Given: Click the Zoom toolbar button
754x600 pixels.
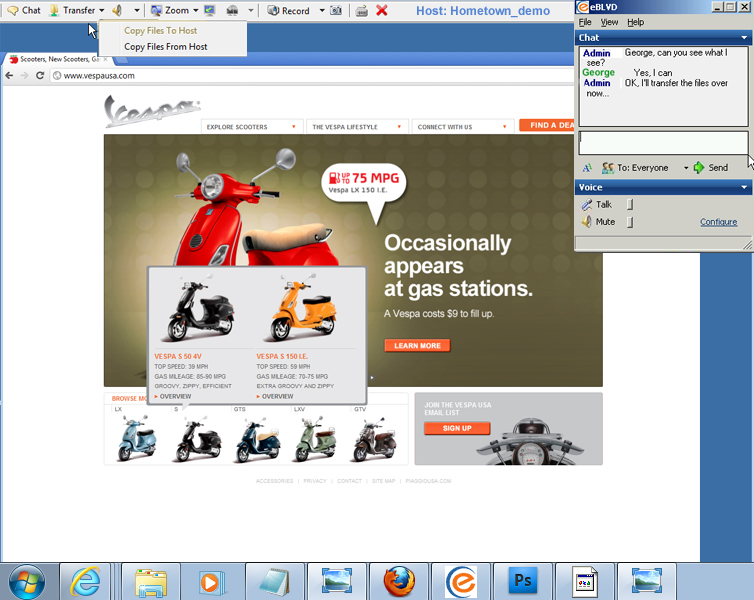Looking at the screenshot, I should (170, 10).
